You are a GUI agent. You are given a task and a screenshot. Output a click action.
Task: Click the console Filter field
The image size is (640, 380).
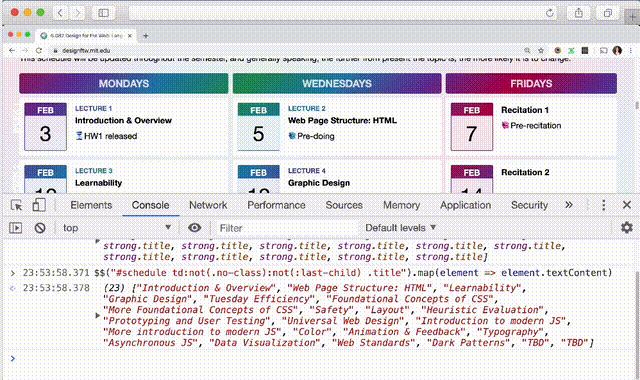coord(286,228)
